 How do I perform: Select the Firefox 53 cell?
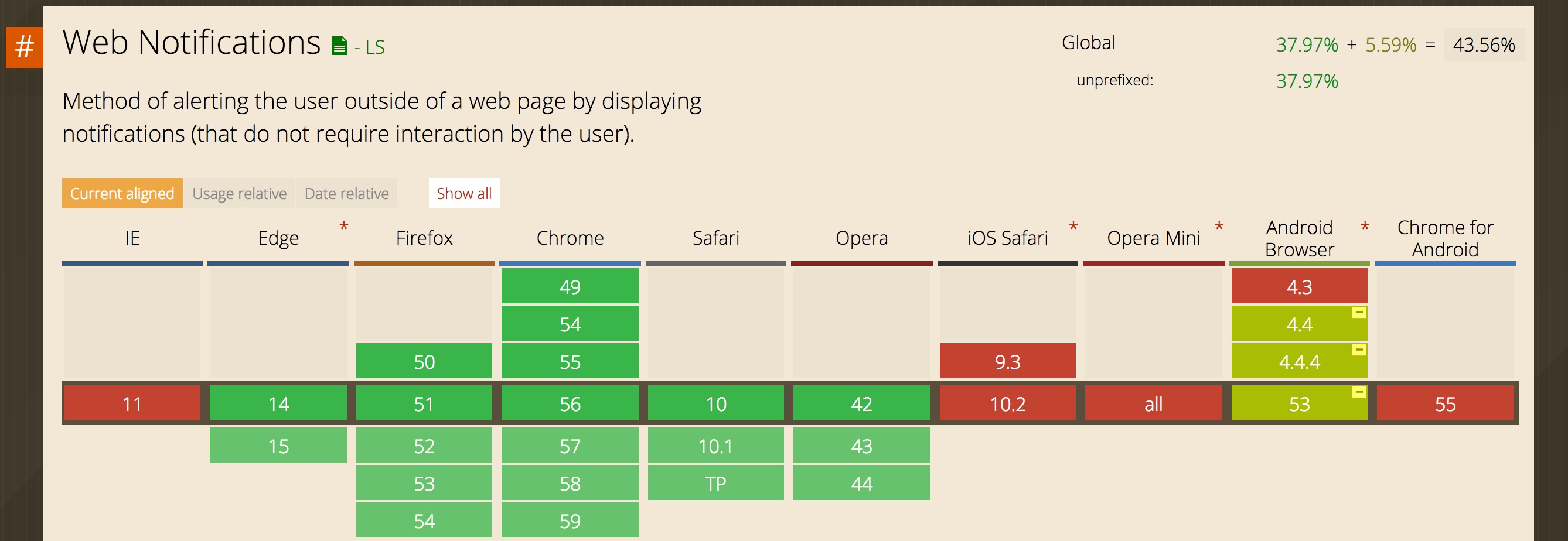pyautogui.click(x=424, y=483)
